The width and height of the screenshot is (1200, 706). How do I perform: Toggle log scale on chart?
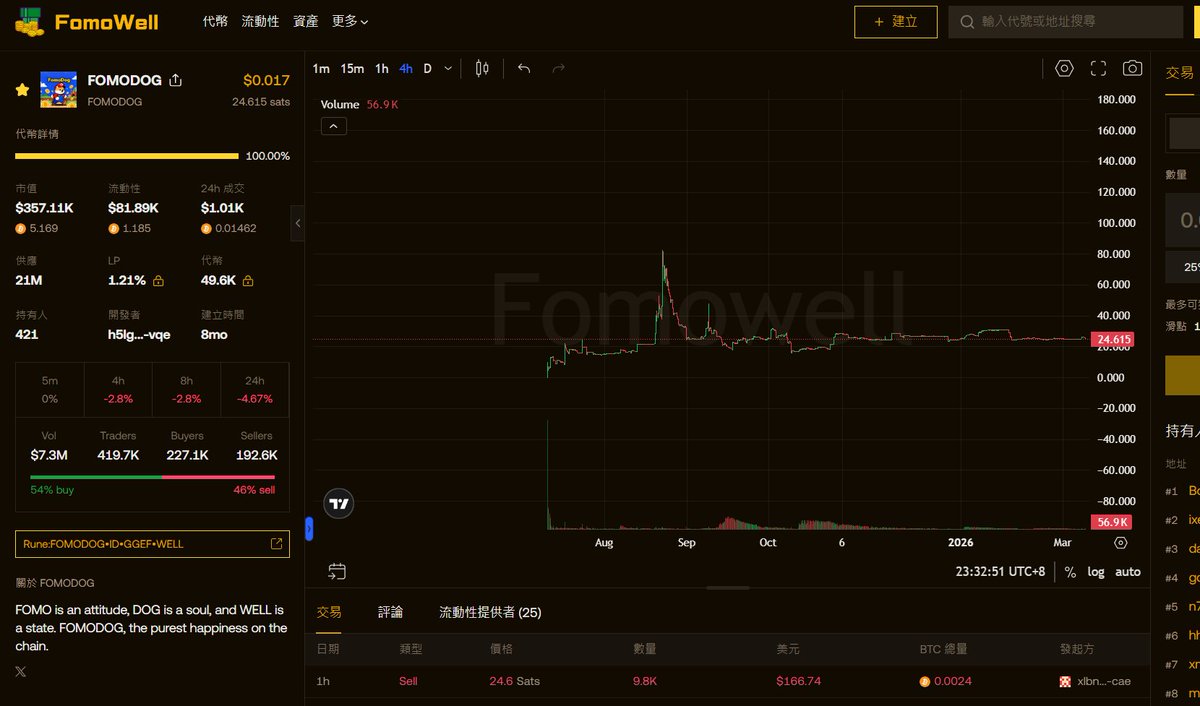pos(1096,572)
